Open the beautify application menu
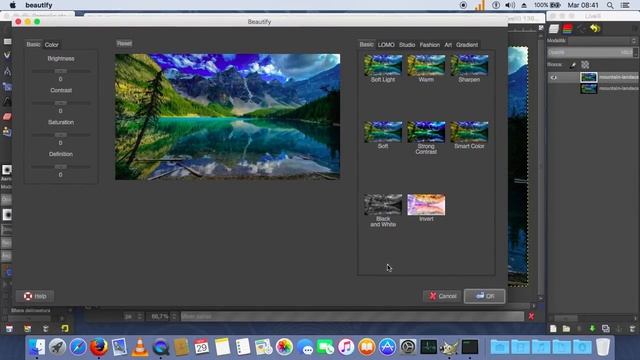This screenshot has height=360, width=640. point(39,5)
